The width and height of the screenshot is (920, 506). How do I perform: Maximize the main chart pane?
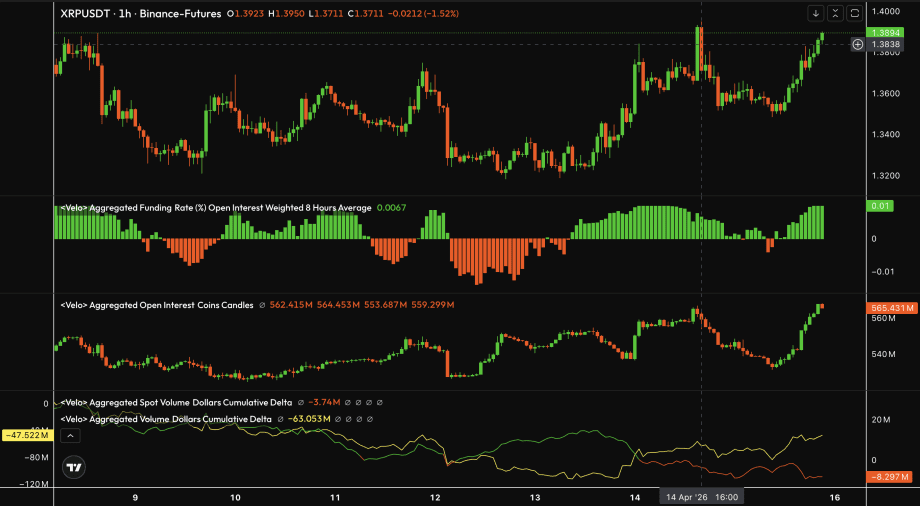854,13
